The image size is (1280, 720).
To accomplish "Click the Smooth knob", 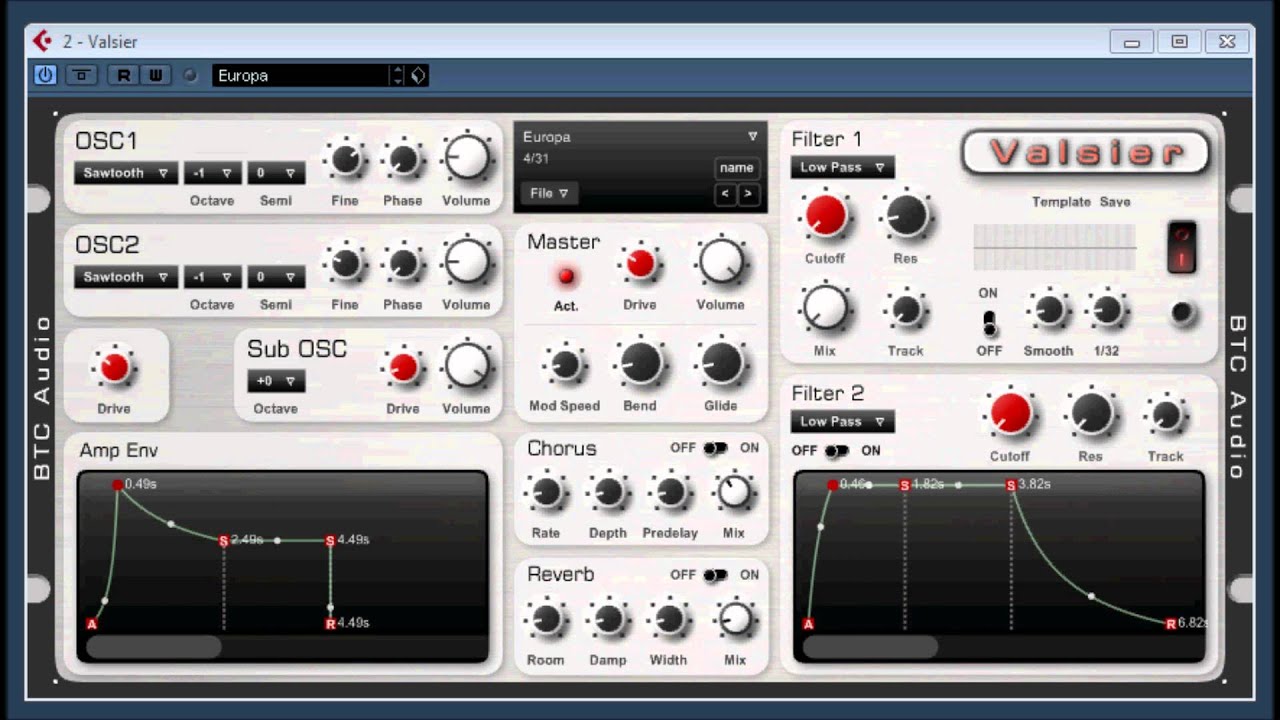I will (x=1048, y=311).
